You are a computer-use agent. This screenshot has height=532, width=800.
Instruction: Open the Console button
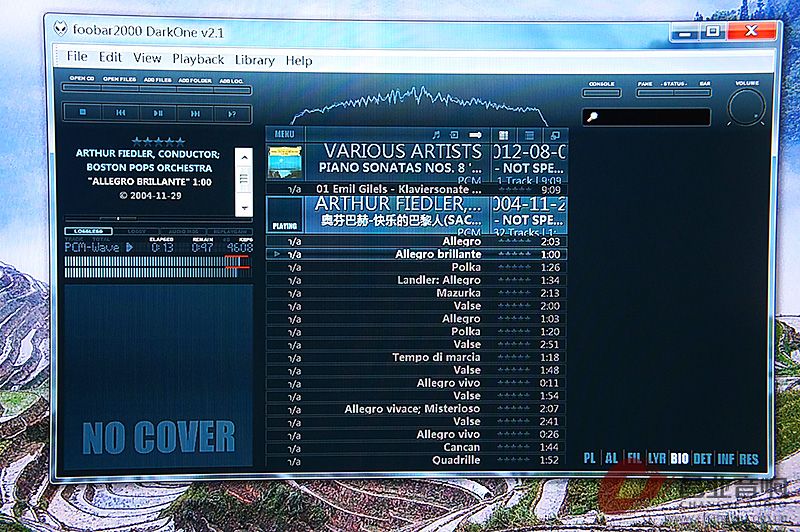coord(602,93)
